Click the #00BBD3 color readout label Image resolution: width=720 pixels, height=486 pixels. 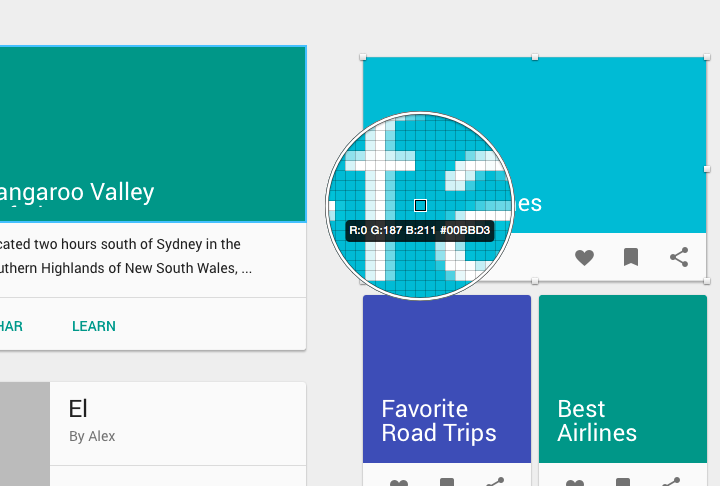point(465,230)
